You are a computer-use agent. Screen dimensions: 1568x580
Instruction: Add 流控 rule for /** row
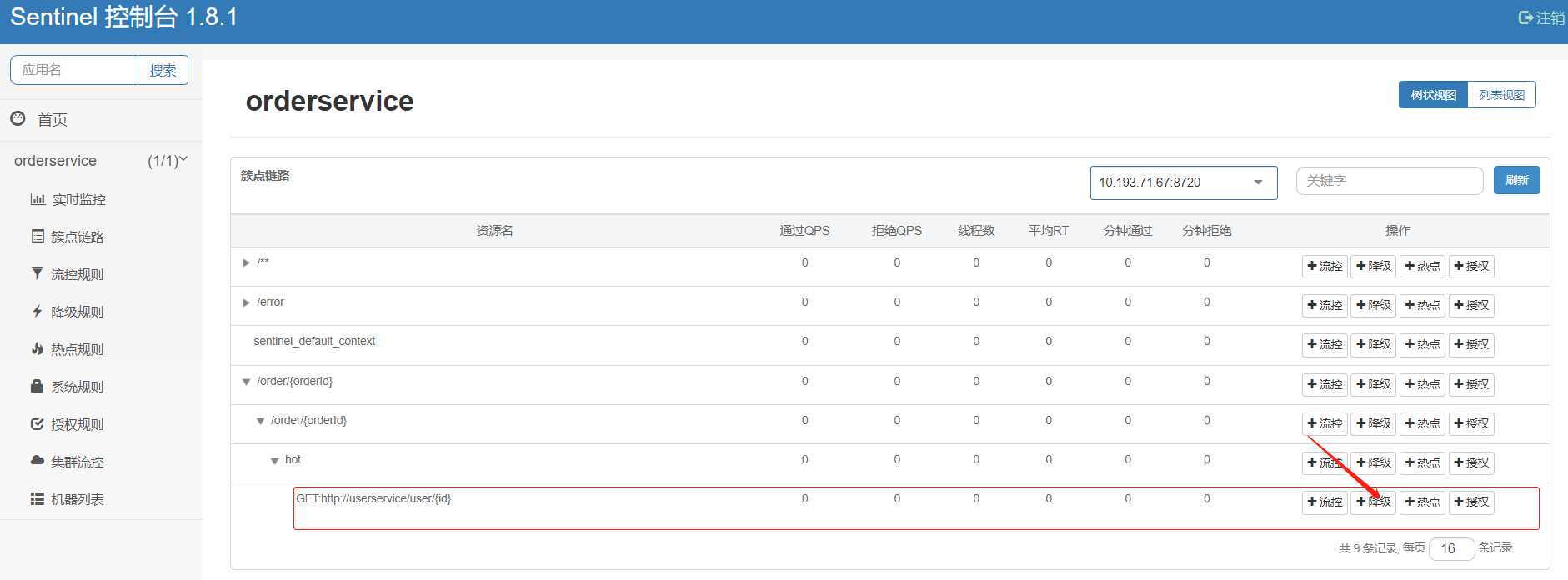click(x=1325, y=266)
